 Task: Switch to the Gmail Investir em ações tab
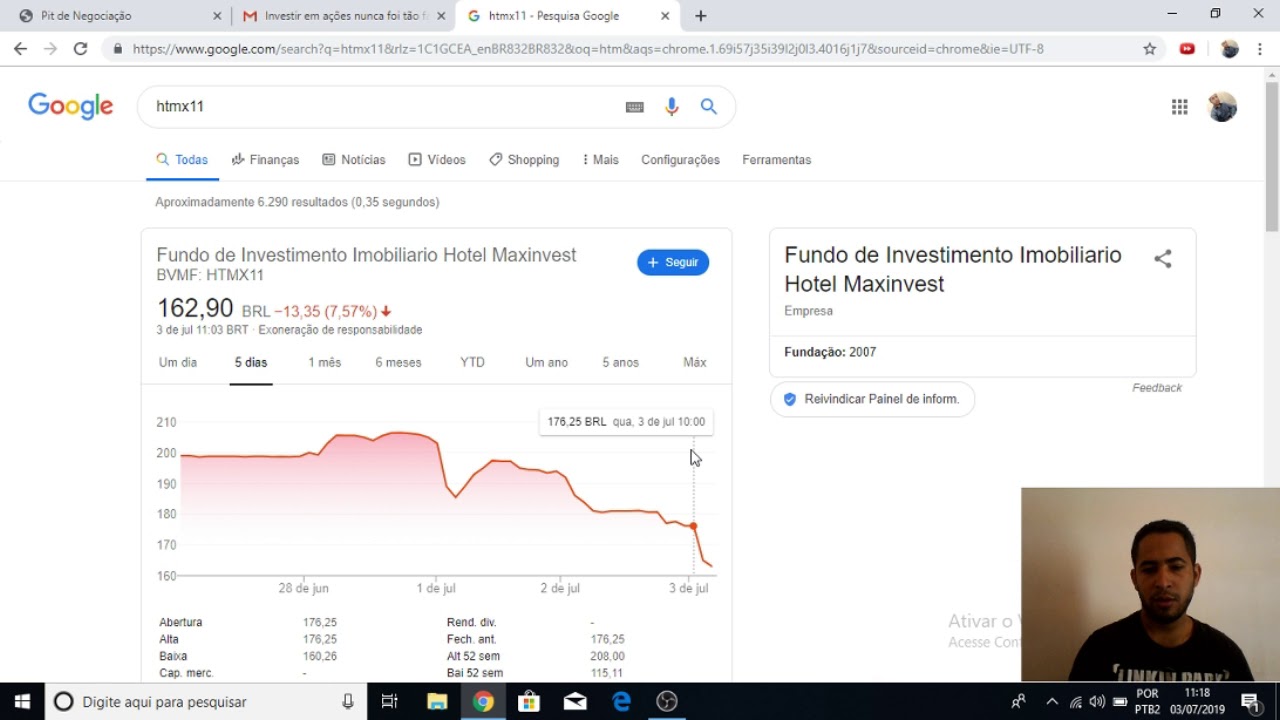click(x=343, y=16)
